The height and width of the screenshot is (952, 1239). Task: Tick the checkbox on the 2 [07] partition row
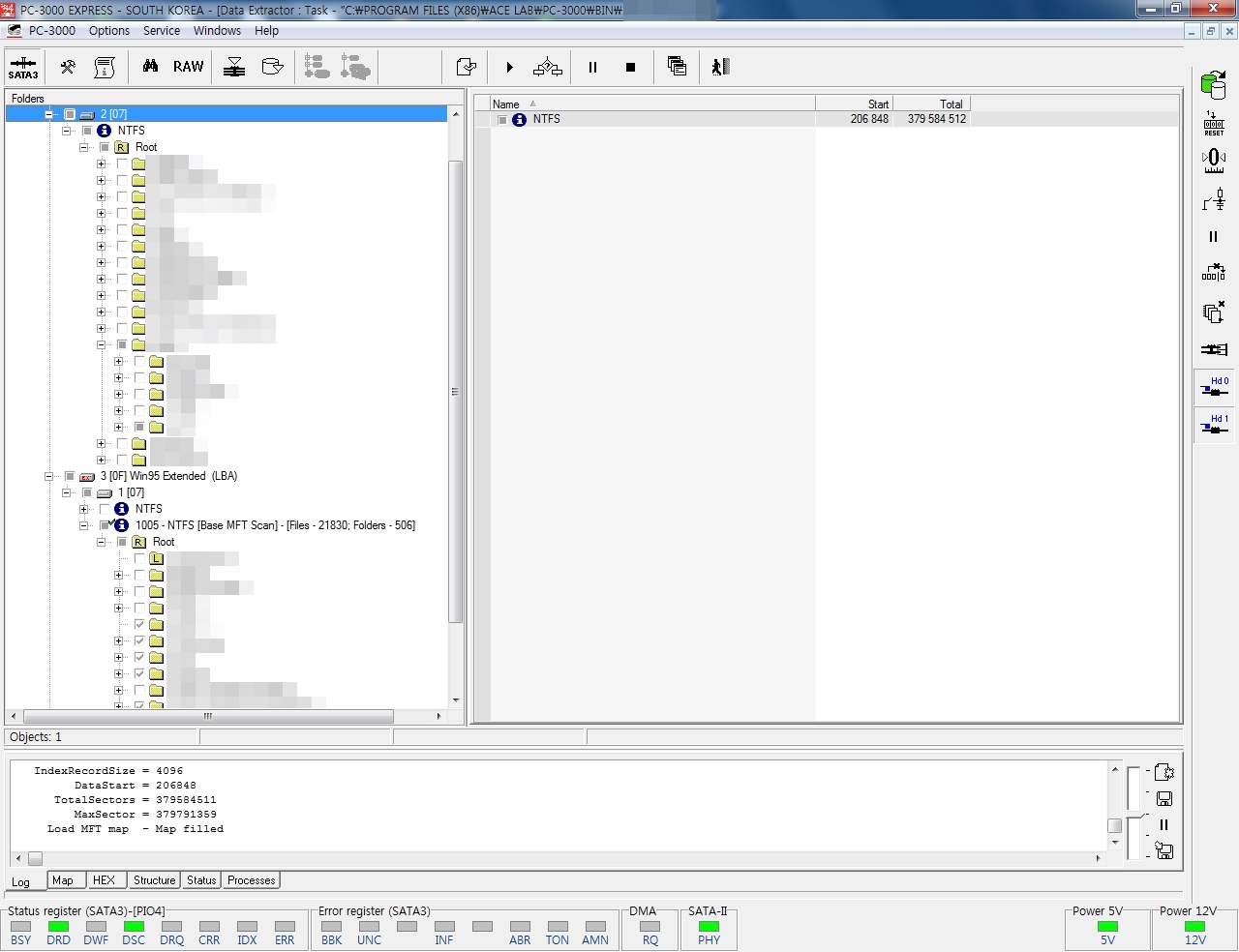[70, 114]
